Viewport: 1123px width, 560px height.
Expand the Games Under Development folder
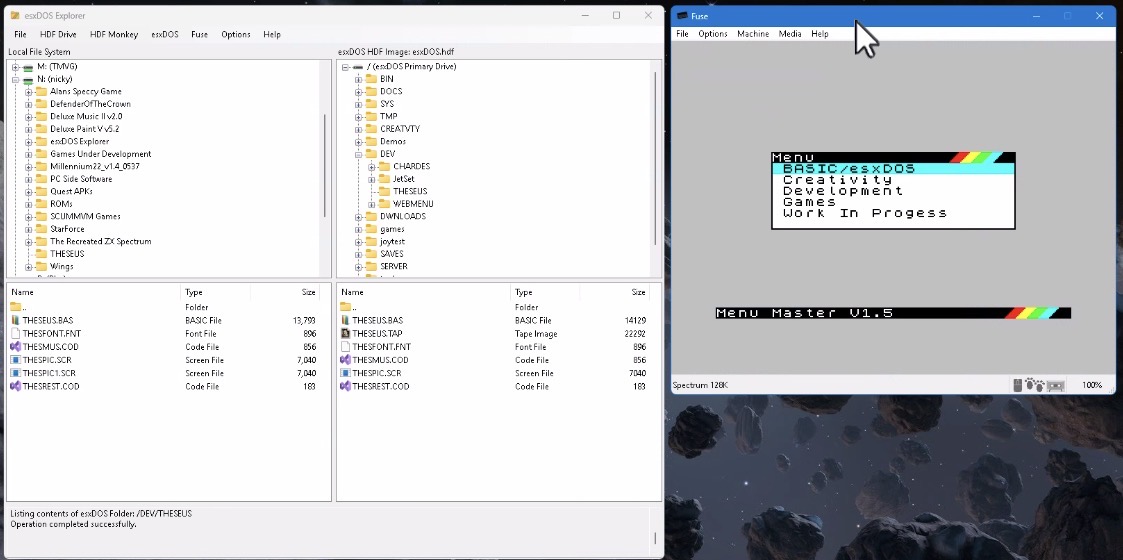click(x=29, y=154)
